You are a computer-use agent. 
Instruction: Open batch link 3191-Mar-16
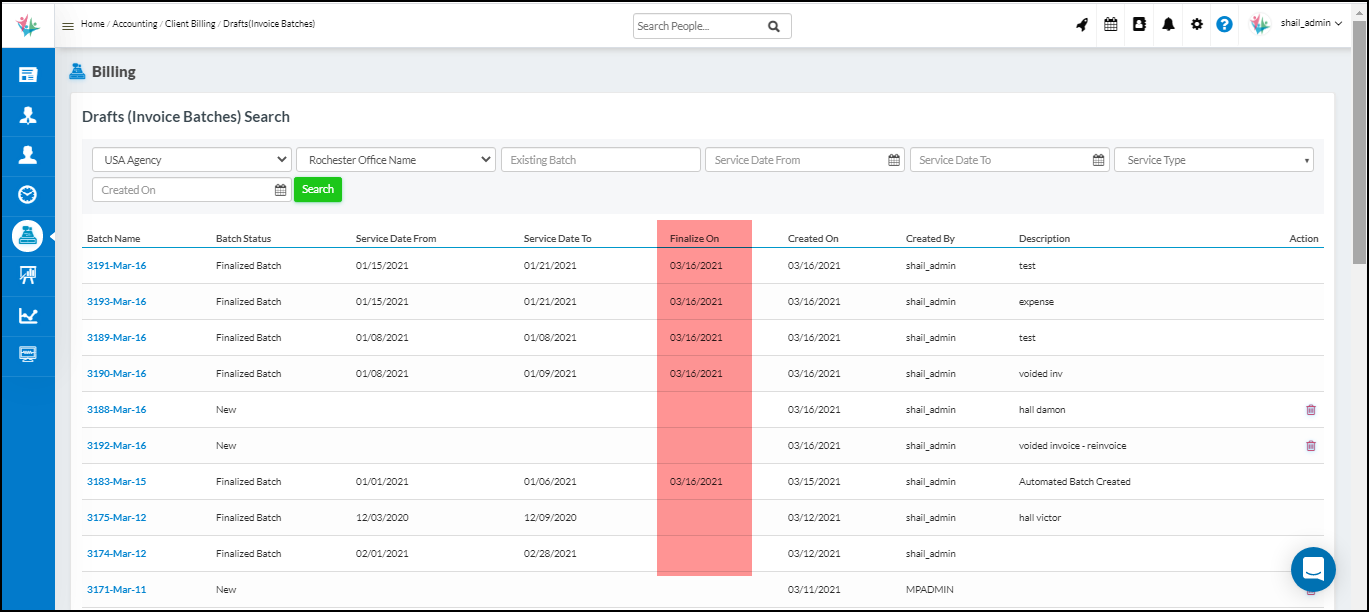click(x=116, y=266)
